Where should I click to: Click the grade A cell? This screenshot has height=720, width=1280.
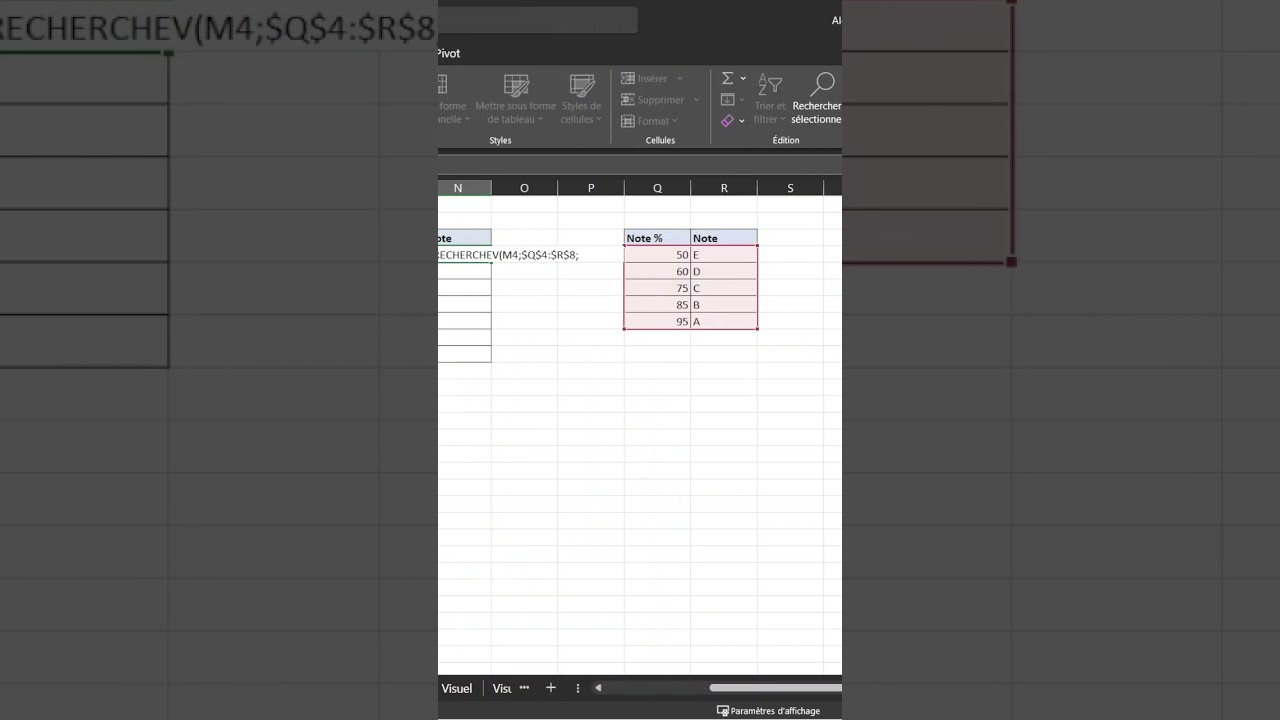(x=724, y=321)
